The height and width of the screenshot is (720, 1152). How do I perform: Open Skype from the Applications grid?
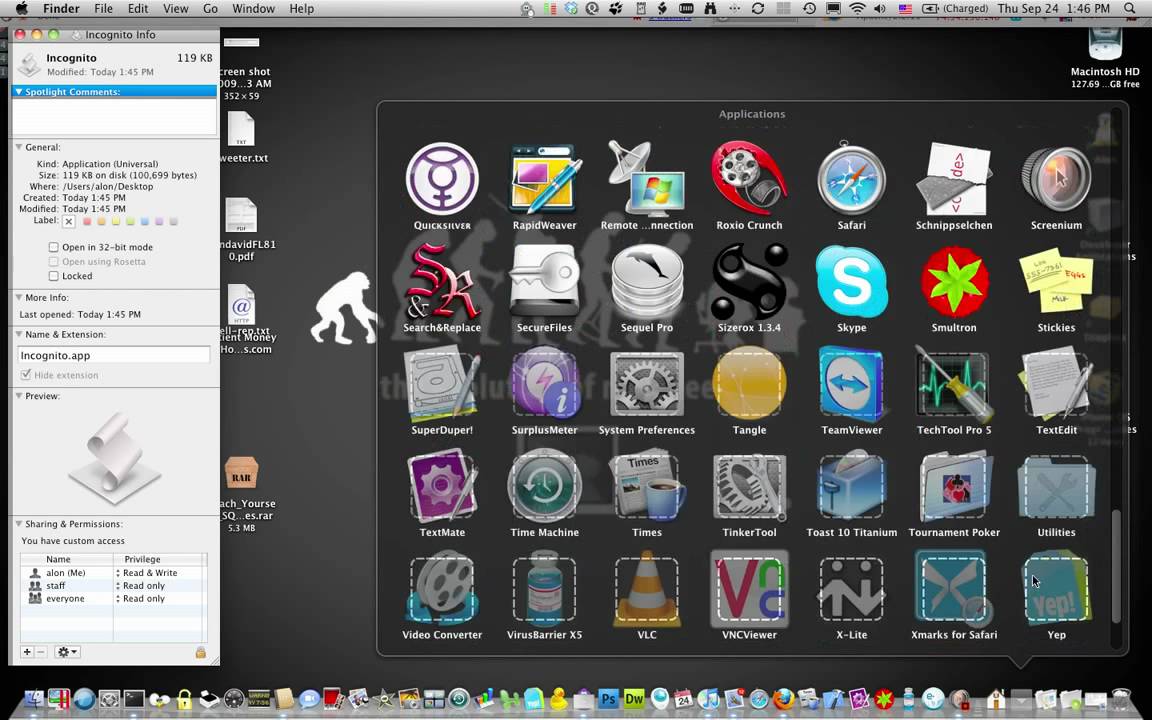pos(852,281)
